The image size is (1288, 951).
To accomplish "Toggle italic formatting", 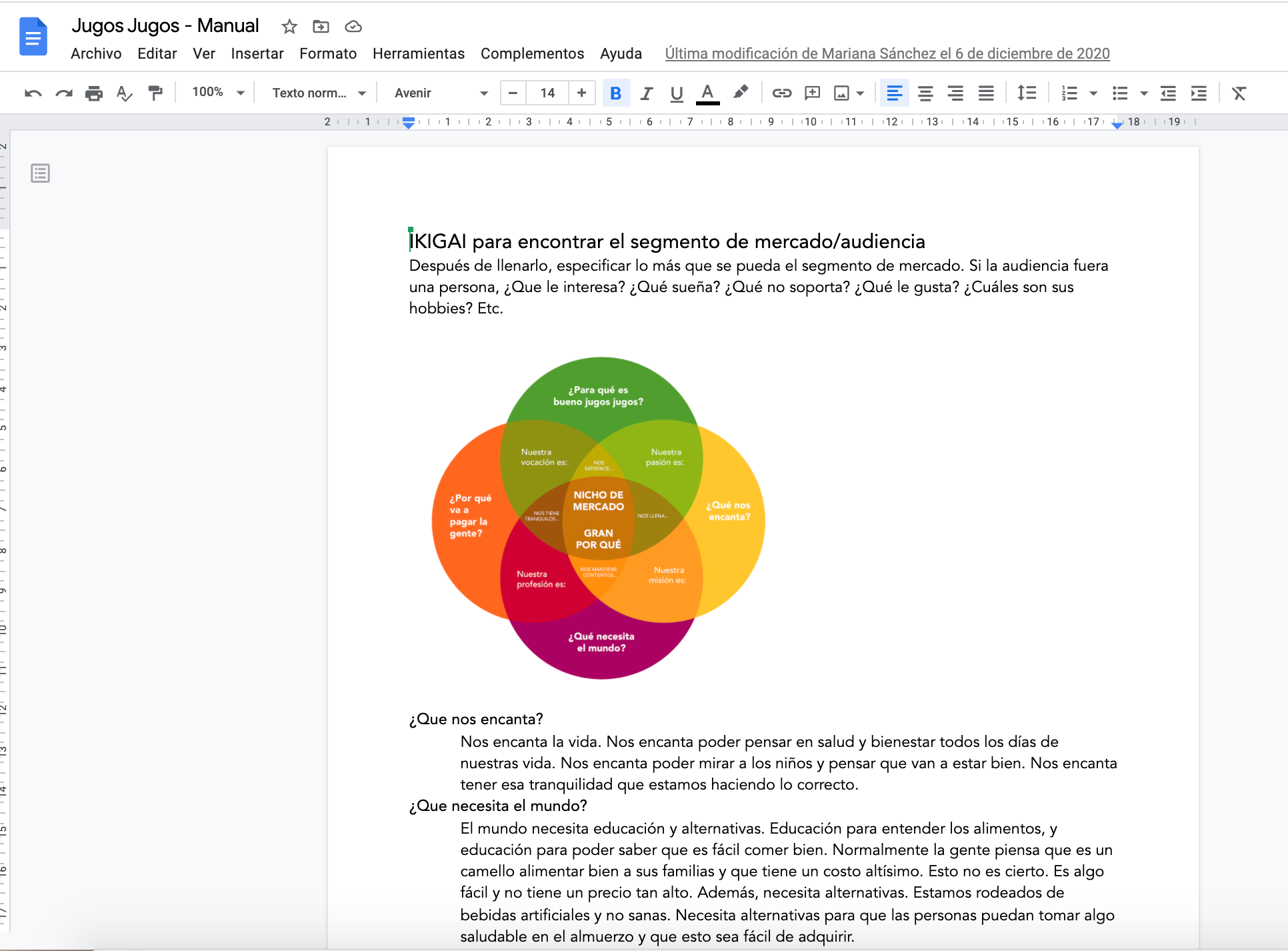I will (646, 93).
